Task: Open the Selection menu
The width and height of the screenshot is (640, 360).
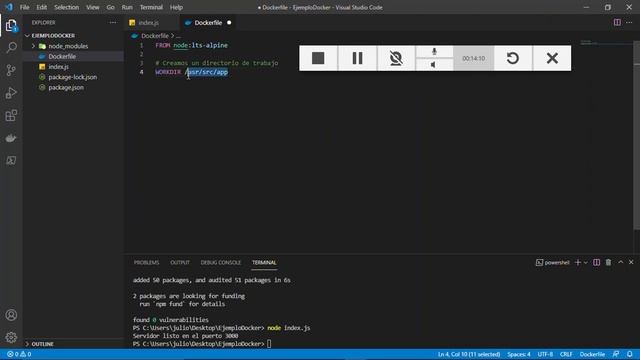Action: tap(67, 7)
